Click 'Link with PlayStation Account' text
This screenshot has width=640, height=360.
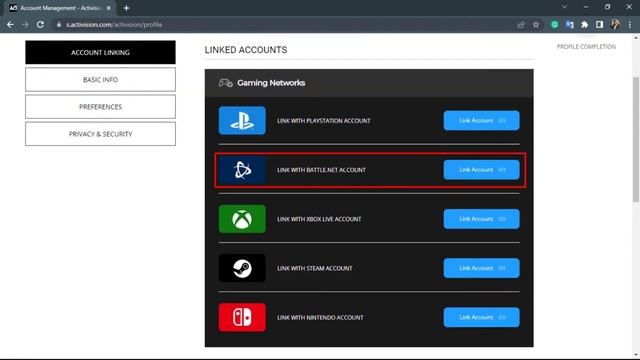(x=324, y=121)
